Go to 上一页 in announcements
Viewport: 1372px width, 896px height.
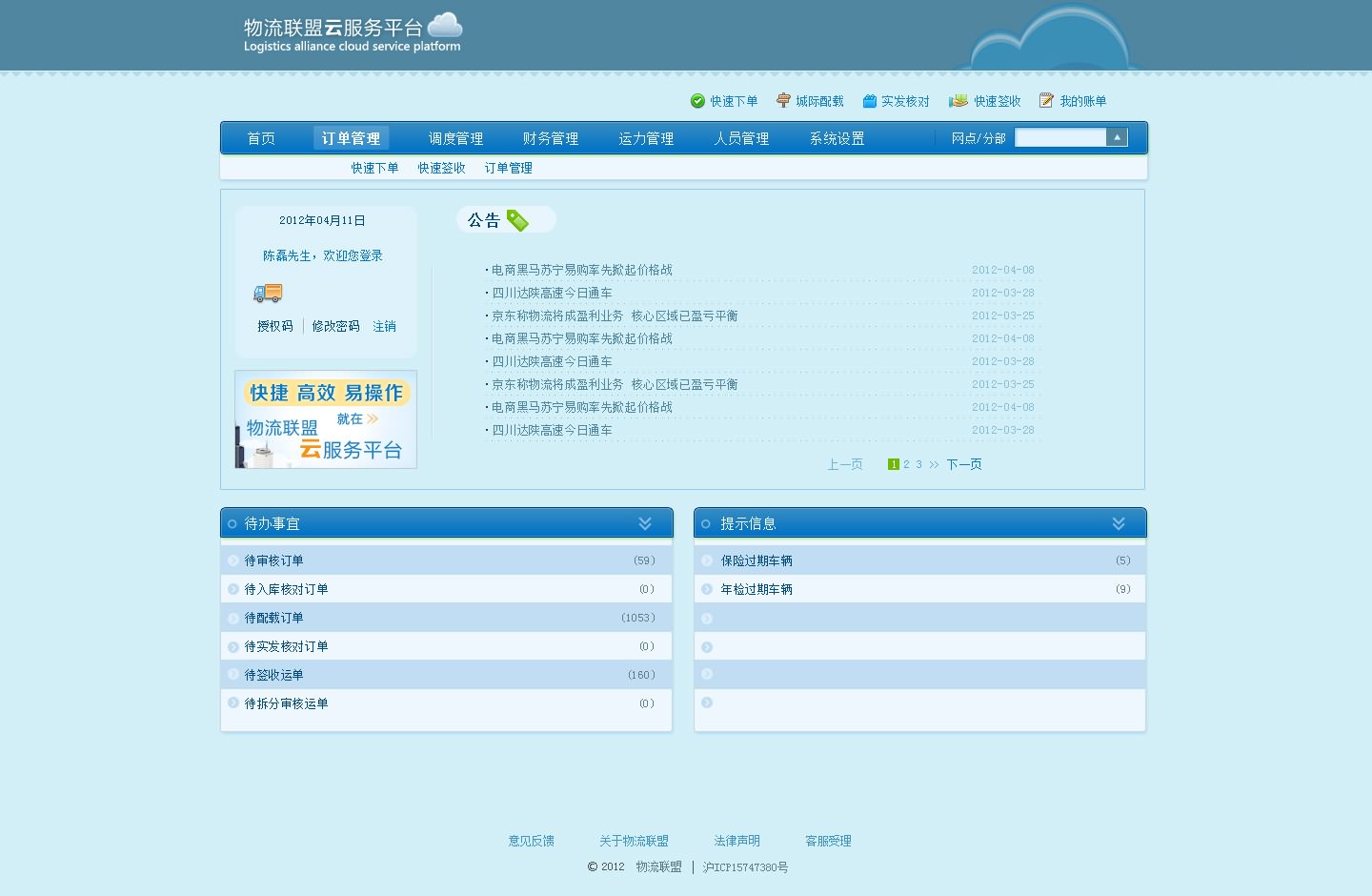tap(844, 464)
